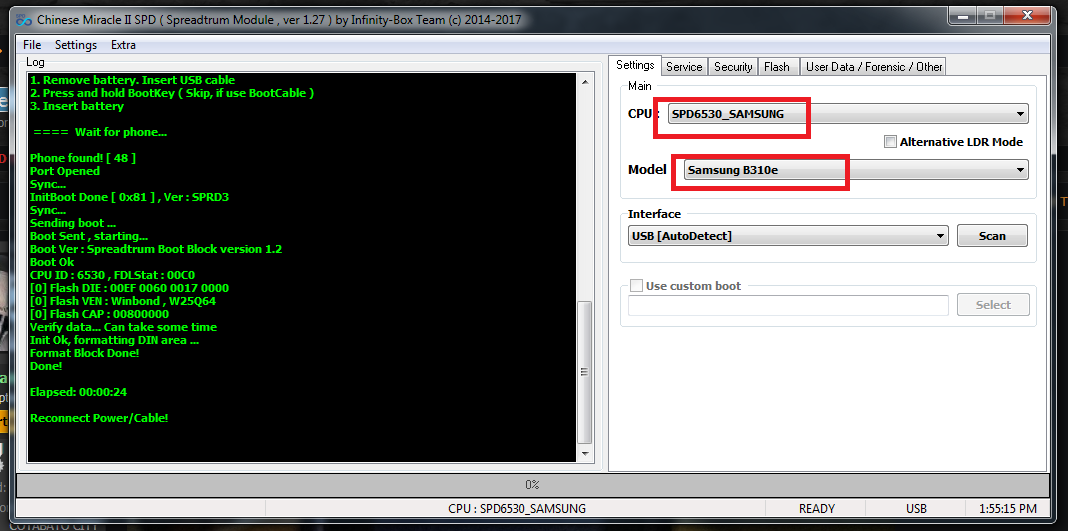Click the 'Format Block Done!' log line

point(84,353)
